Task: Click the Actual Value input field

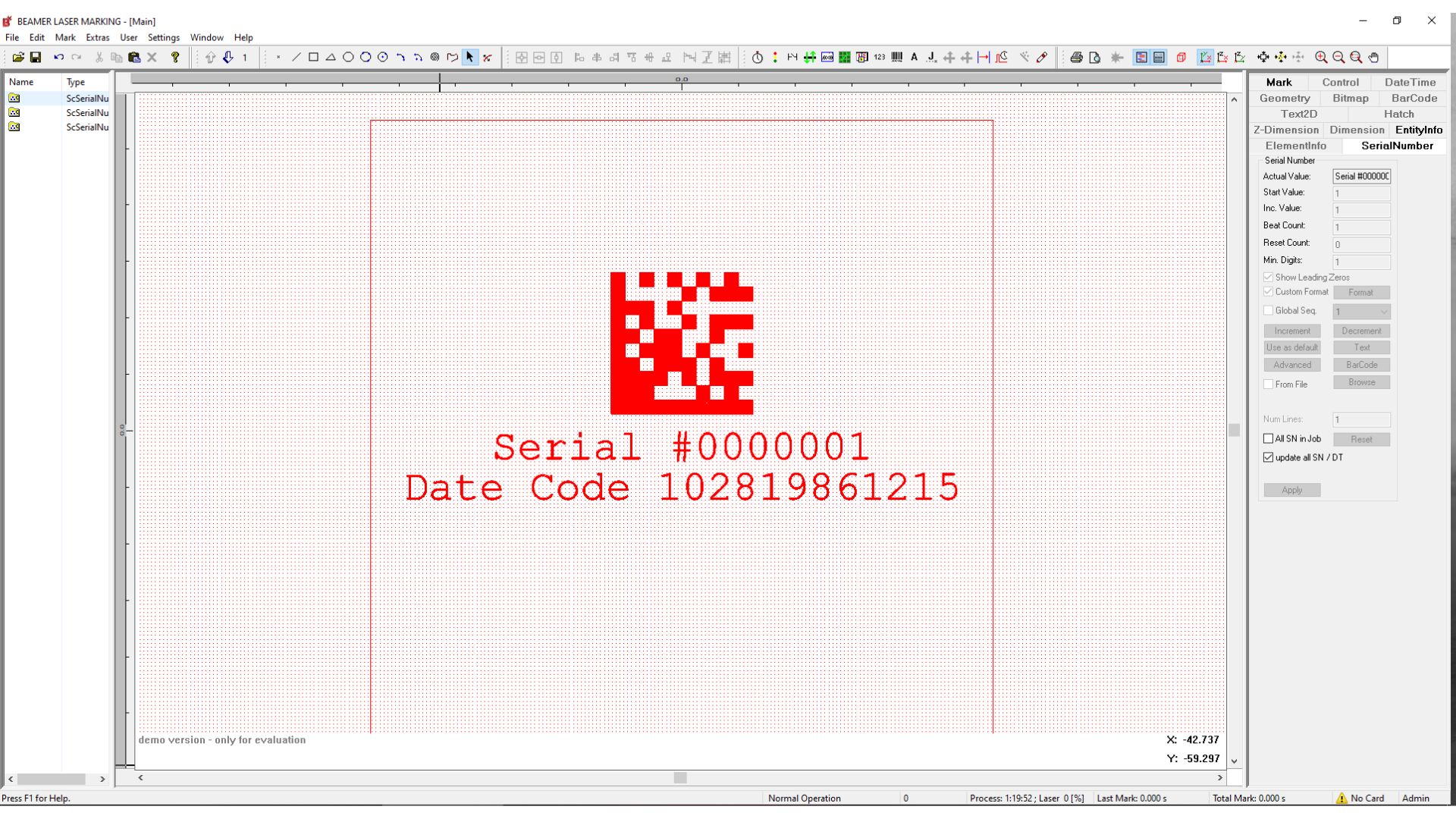Action: click(x=1362, y=176)
